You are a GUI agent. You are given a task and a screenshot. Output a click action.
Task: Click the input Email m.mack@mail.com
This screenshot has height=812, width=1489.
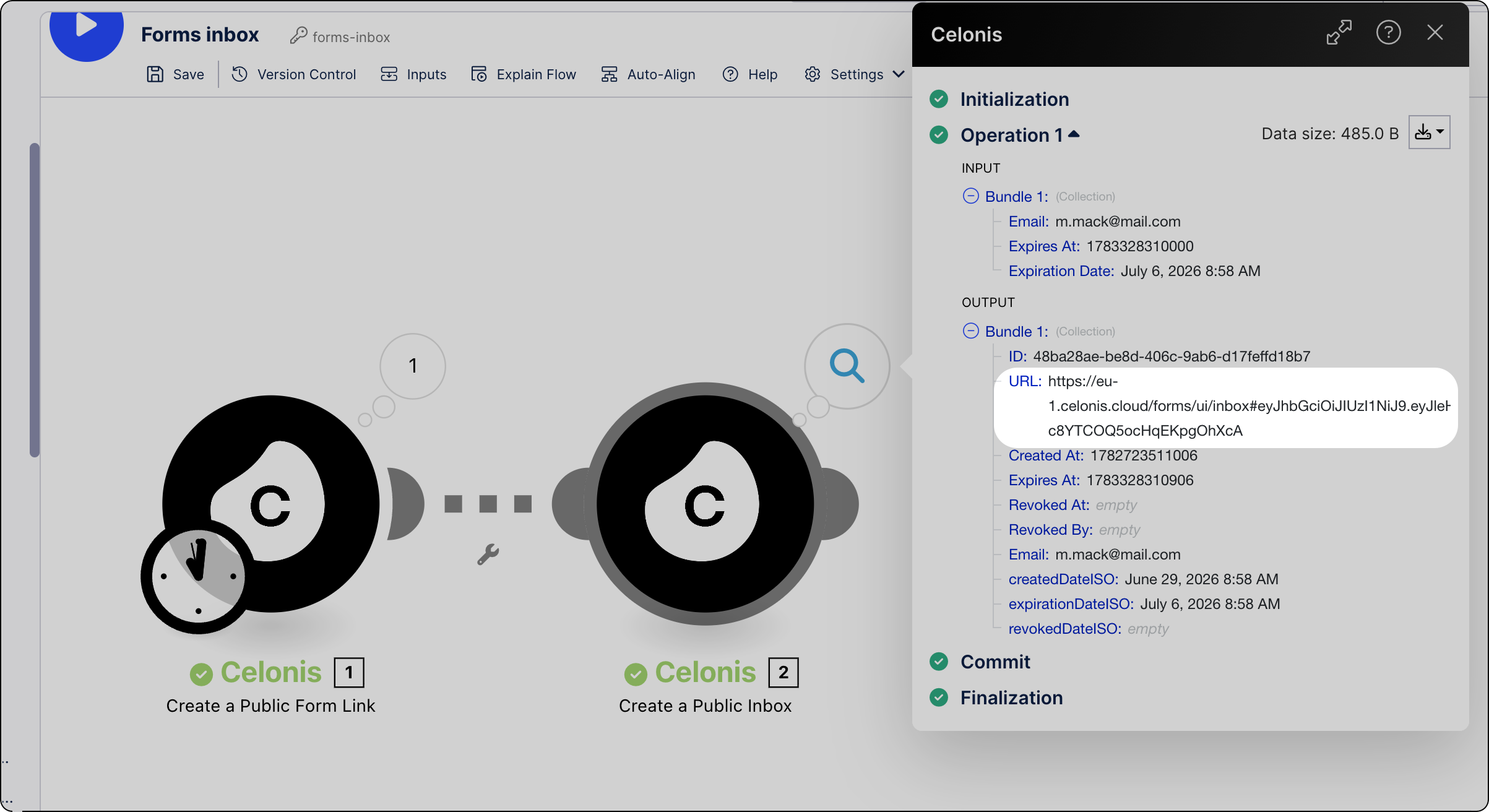(x=1118, y=222)
